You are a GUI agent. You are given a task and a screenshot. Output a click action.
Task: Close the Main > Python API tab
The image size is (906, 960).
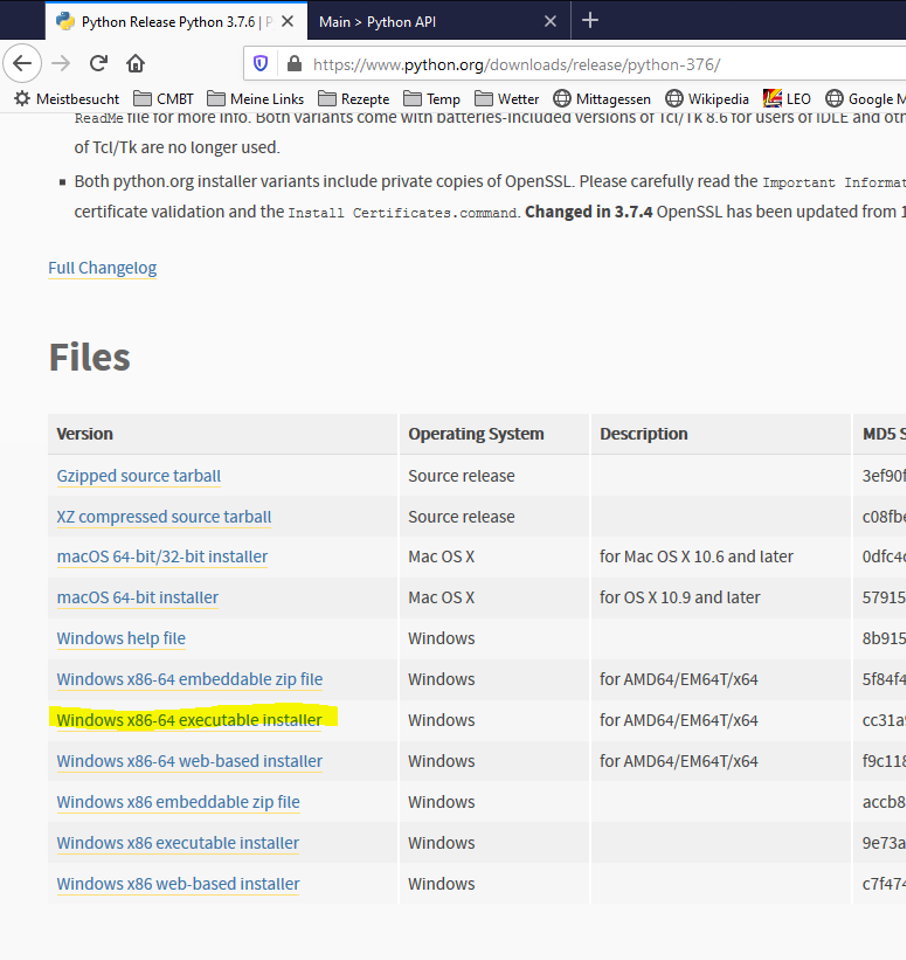(550, 21)
